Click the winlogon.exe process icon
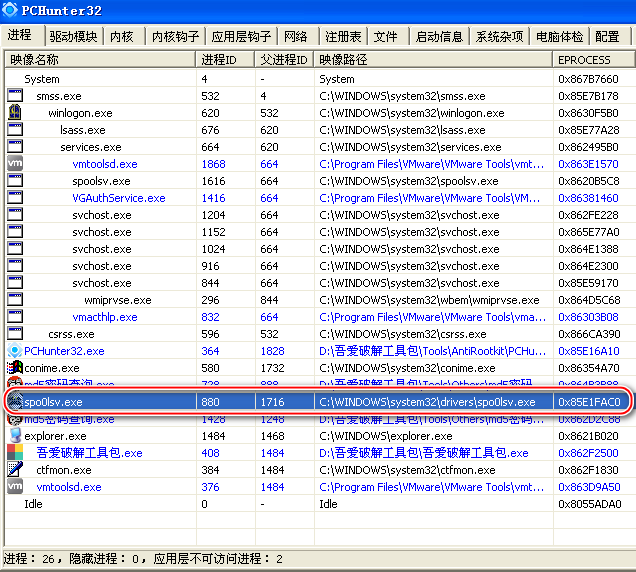The width and height of the screenshot is (636, 572). pyautogui.click(x=15, y=112)
